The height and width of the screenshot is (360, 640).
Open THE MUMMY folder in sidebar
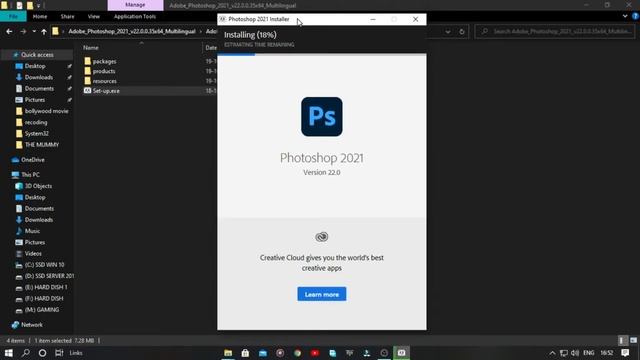pyautogui.click(x=42, y=145)
